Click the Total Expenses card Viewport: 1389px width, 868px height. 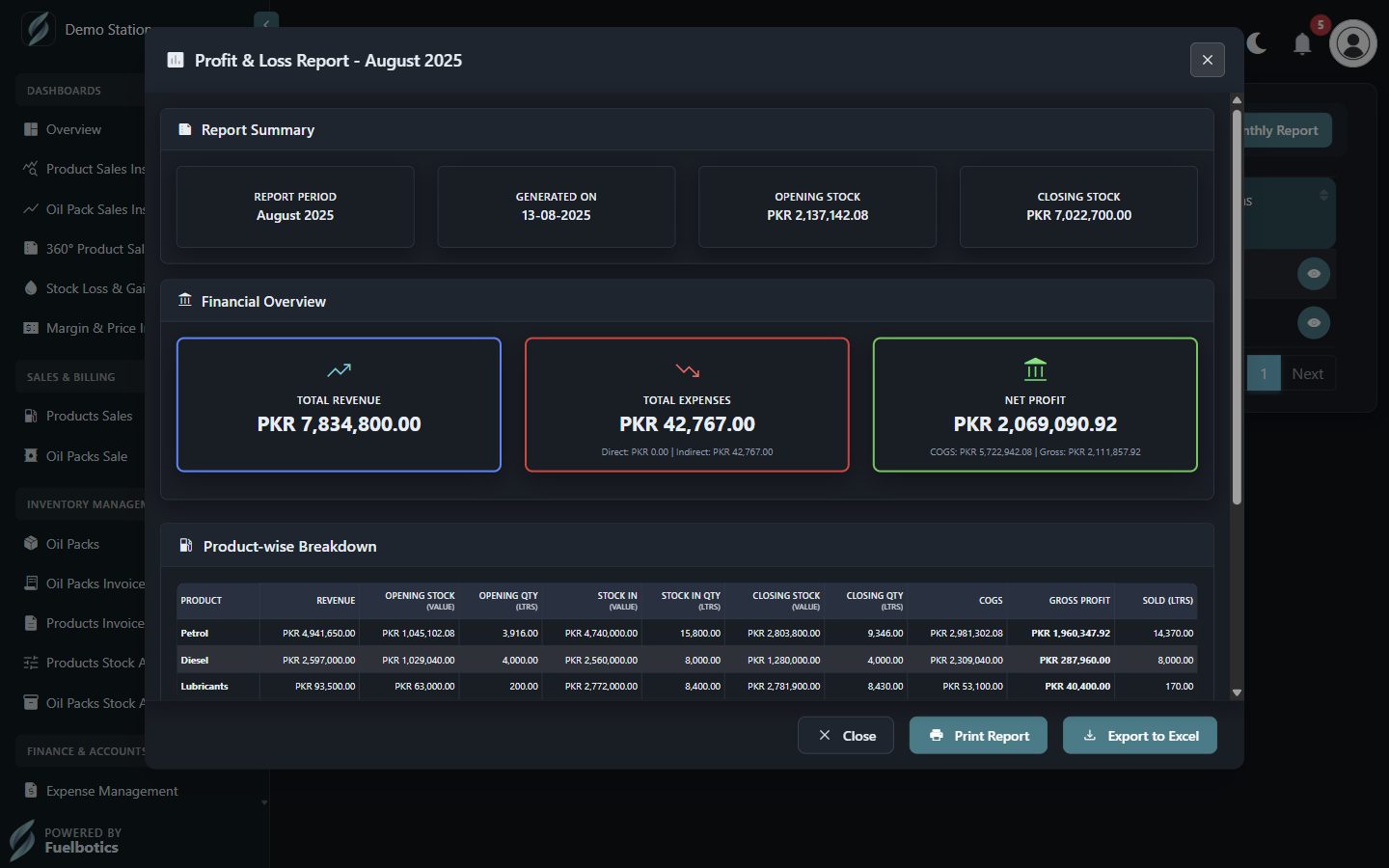(x=687, y=404)
